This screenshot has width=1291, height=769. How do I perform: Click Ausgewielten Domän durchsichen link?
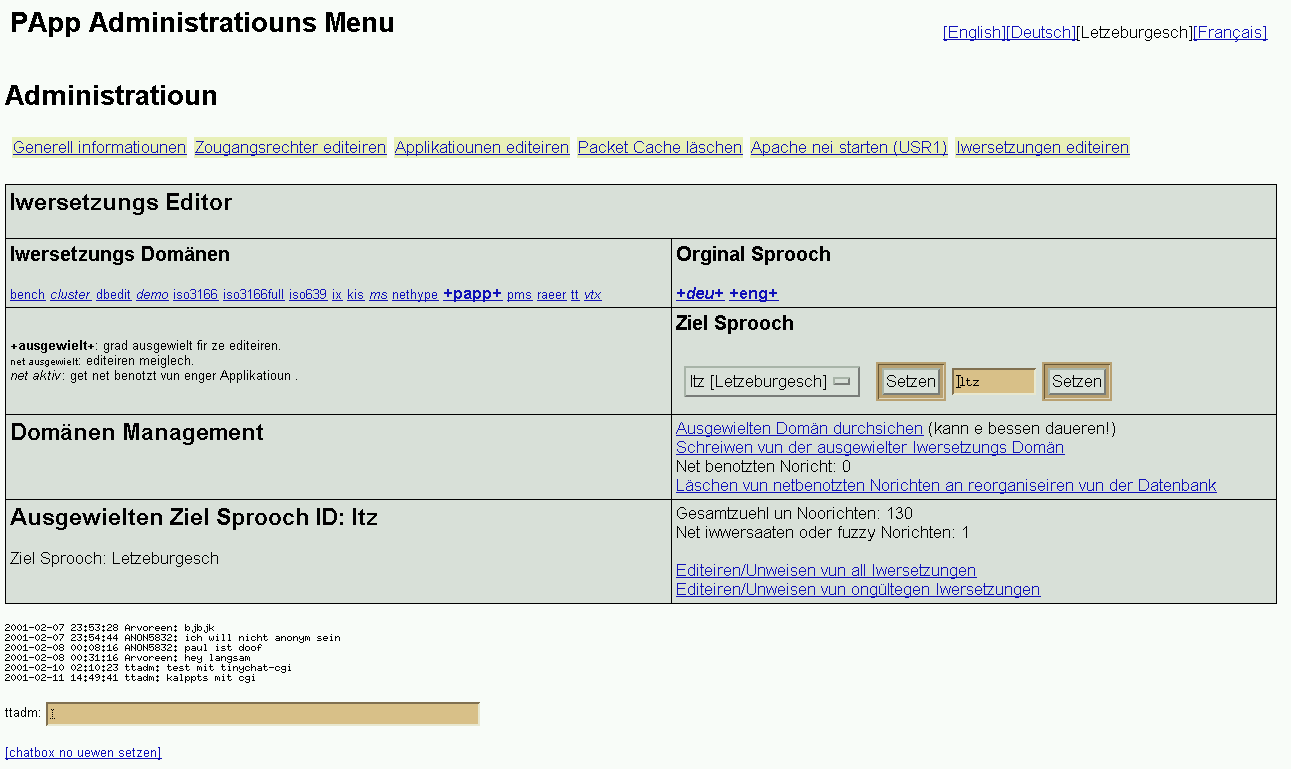click(x=799, y=429)
